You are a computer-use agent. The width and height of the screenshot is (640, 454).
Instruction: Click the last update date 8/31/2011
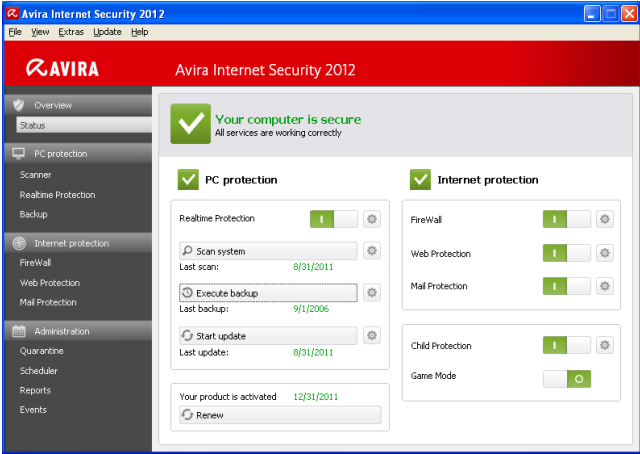(x=313, y=352)
